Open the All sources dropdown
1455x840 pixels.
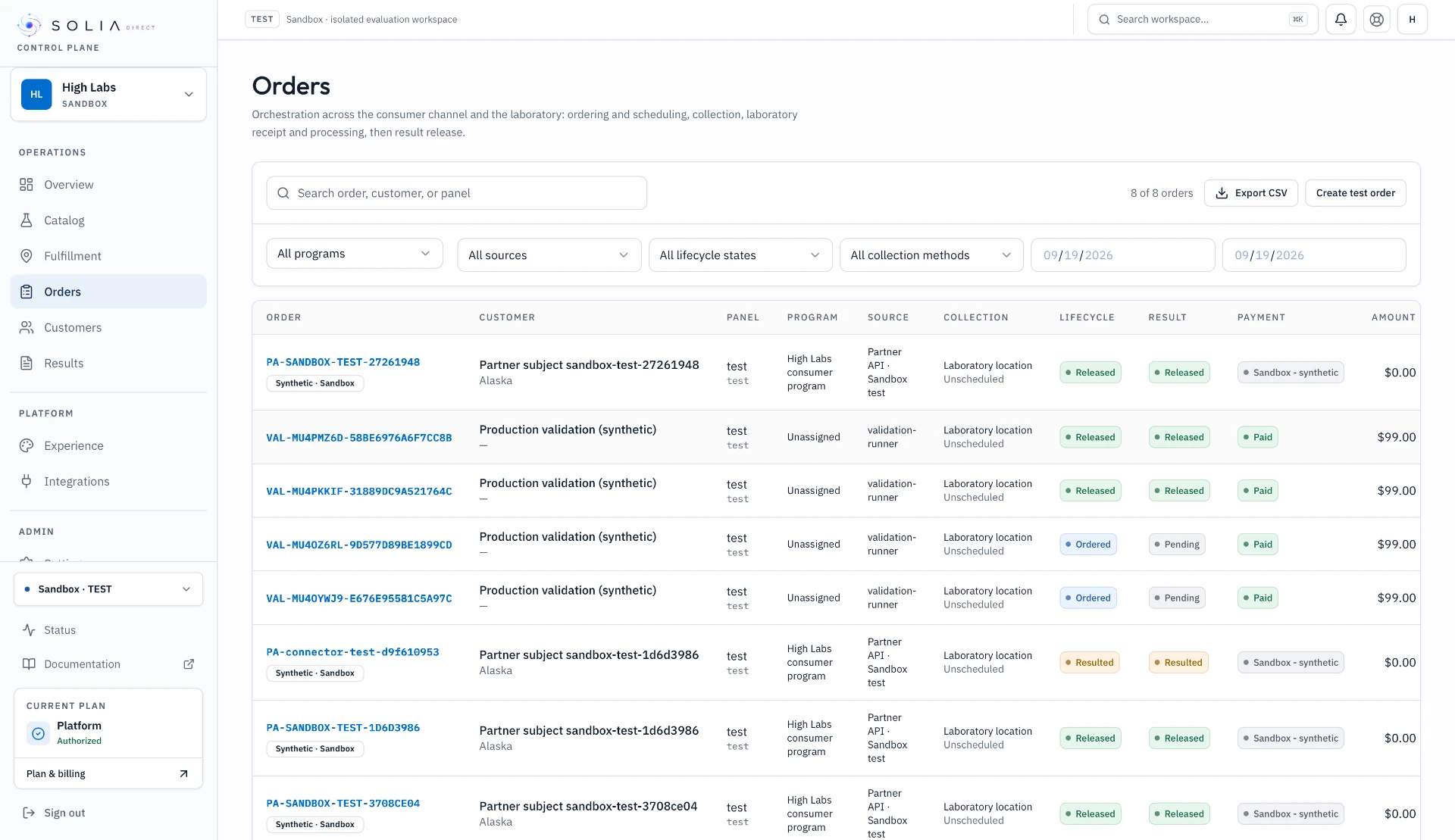coord(549,255)
